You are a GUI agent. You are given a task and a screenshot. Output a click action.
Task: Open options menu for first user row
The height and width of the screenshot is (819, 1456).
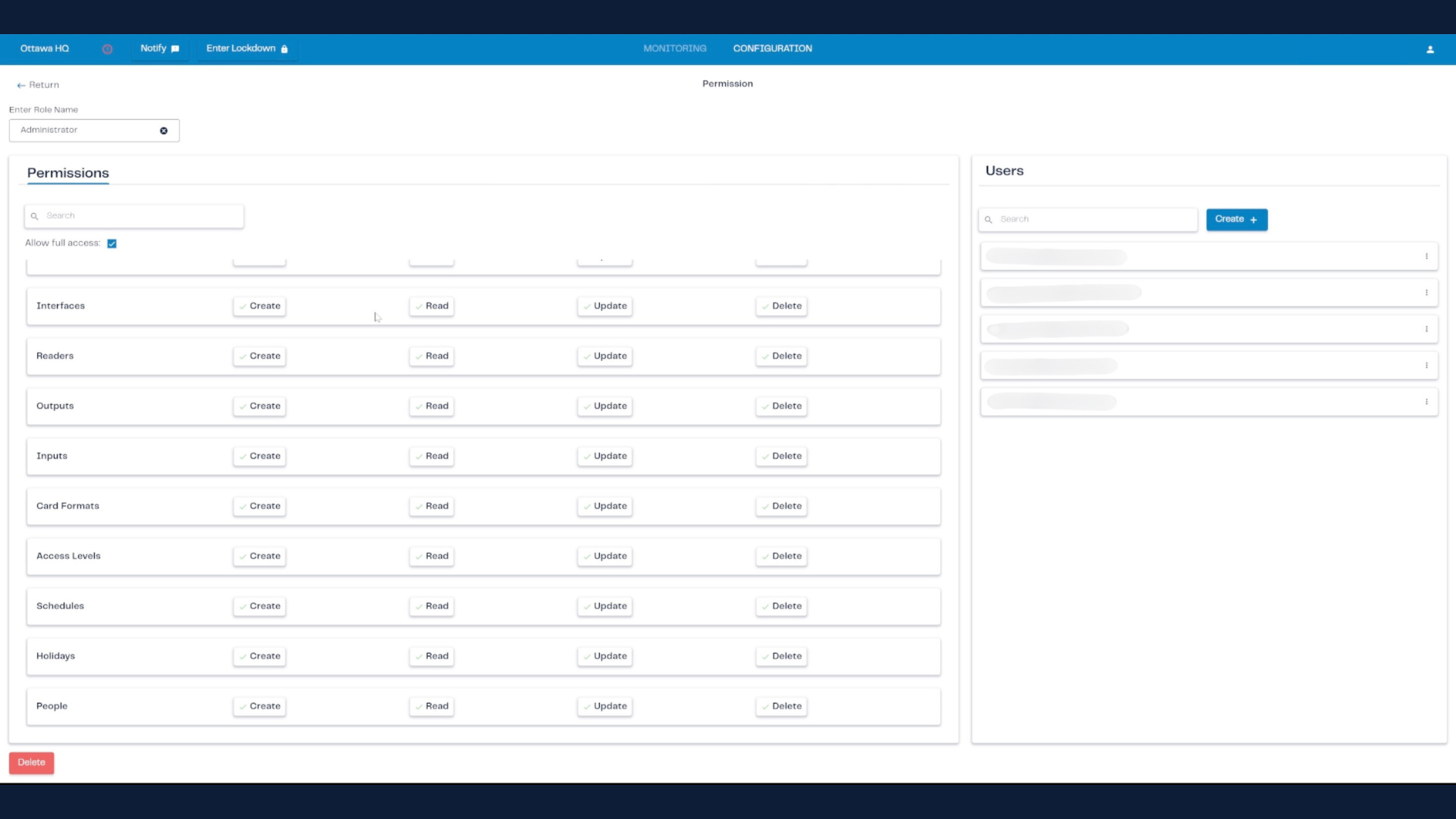tap(1426, 256)
